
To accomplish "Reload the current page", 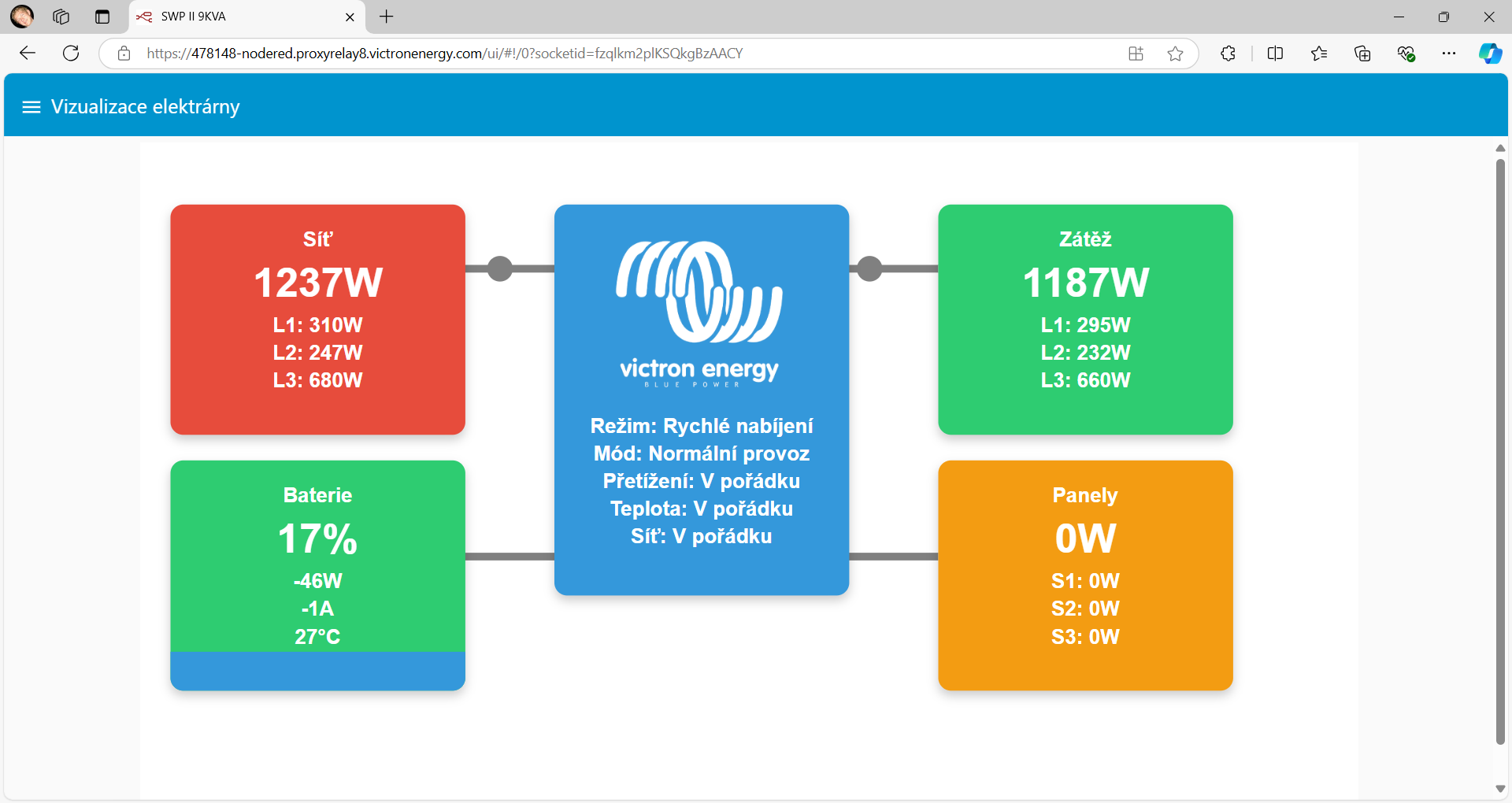I will pos(71,54).
